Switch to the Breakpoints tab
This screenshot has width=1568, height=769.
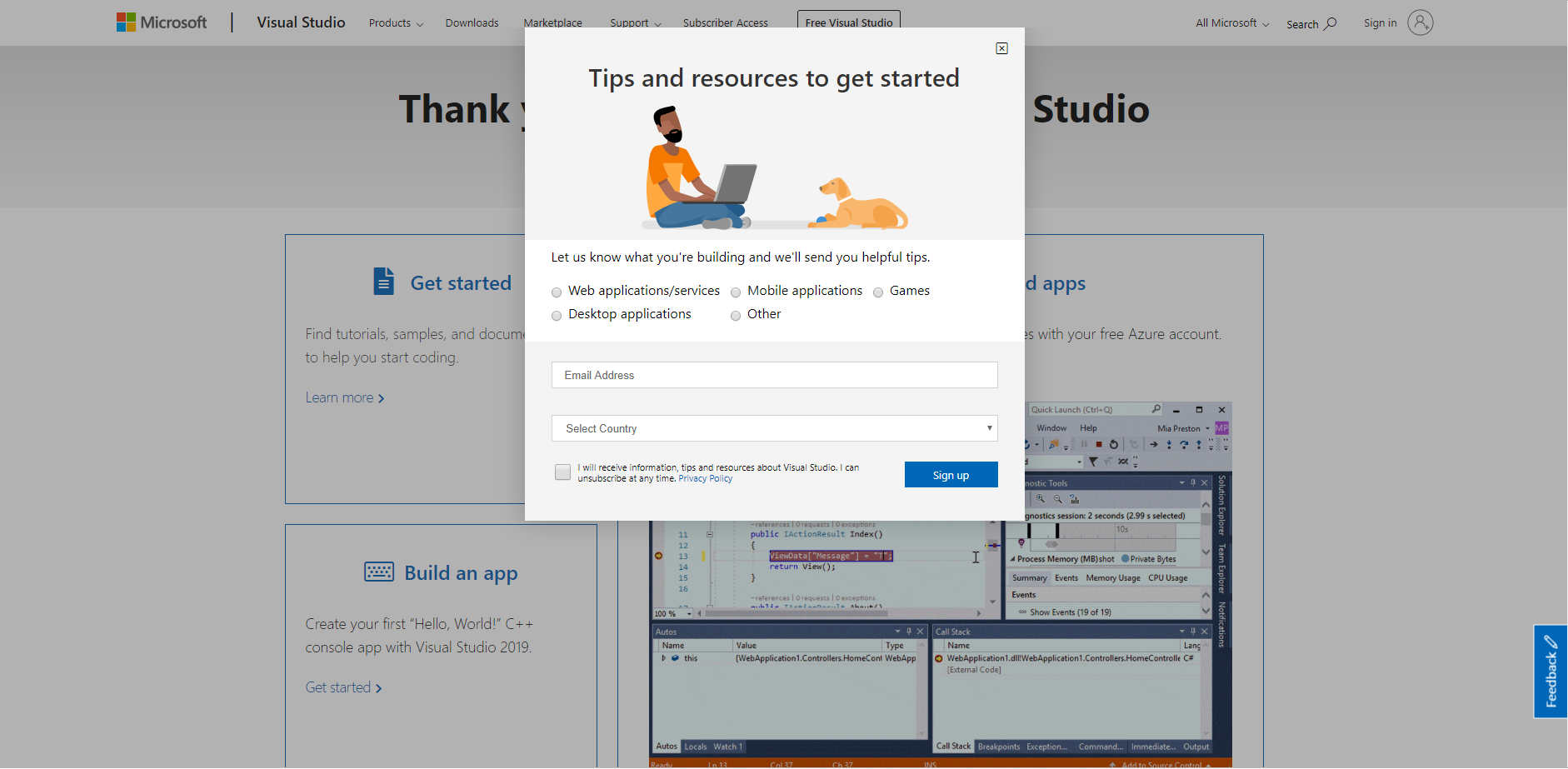tap(999, 747)
